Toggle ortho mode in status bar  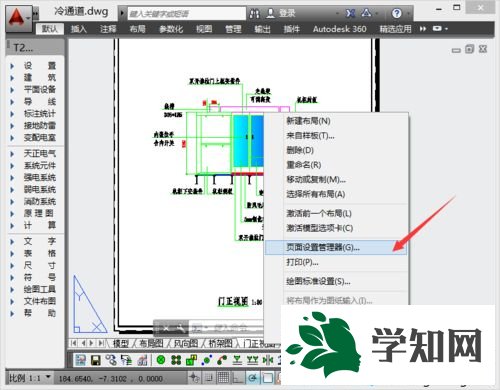238,378
